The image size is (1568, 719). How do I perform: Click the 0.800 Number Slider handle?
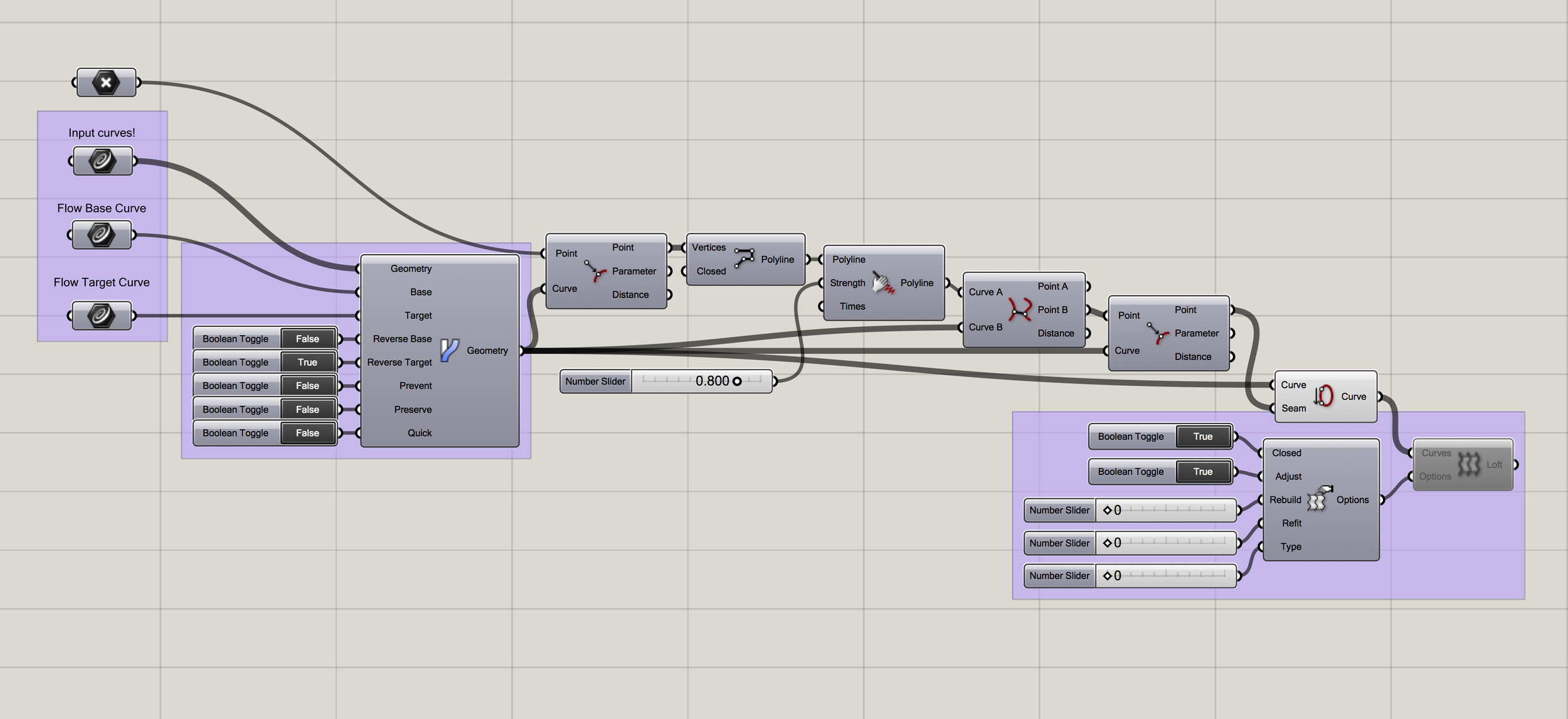coord(737,381)
